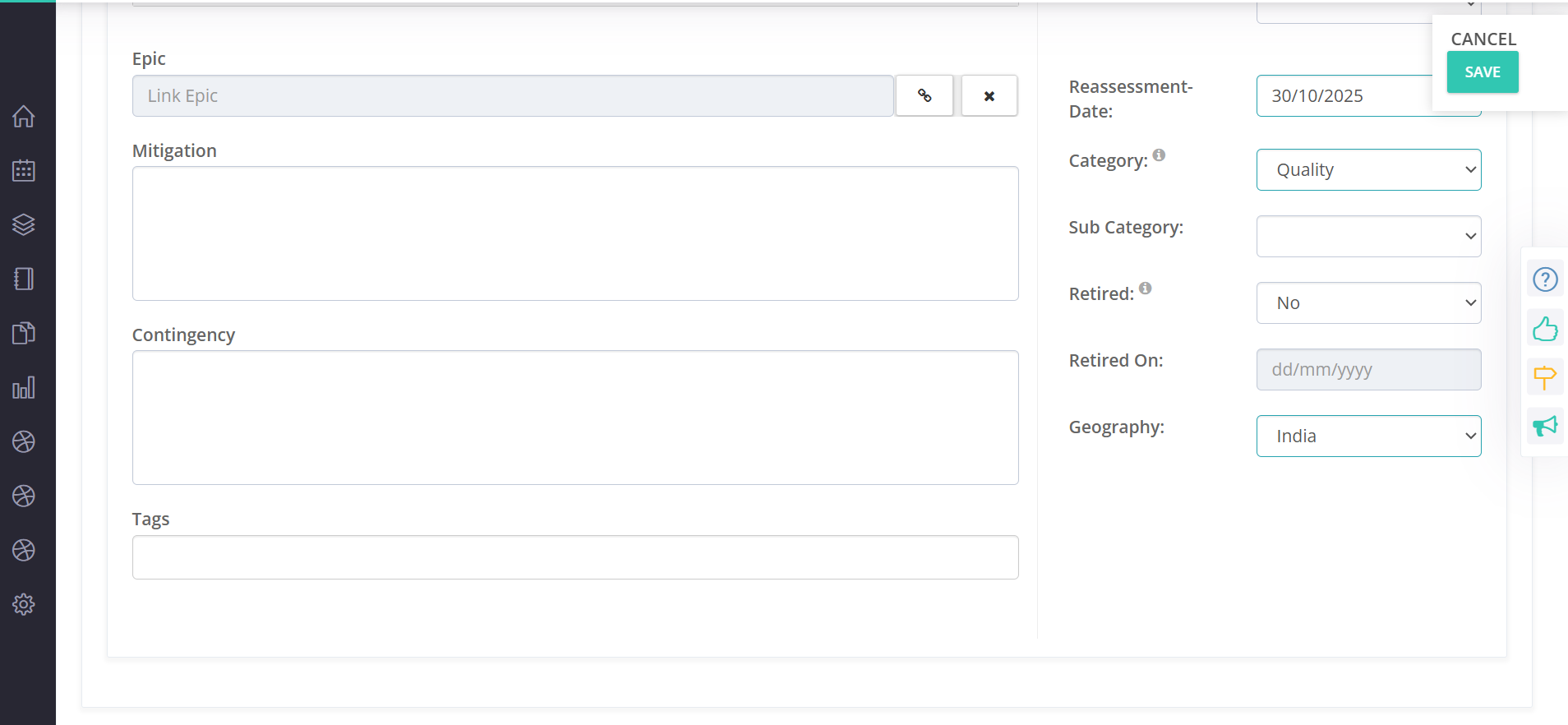Image resolution: width=1568 pixels, height=725 pixels.
Task: Open the calendar icon in the sidebar
Action: click(x=24, y=171)
